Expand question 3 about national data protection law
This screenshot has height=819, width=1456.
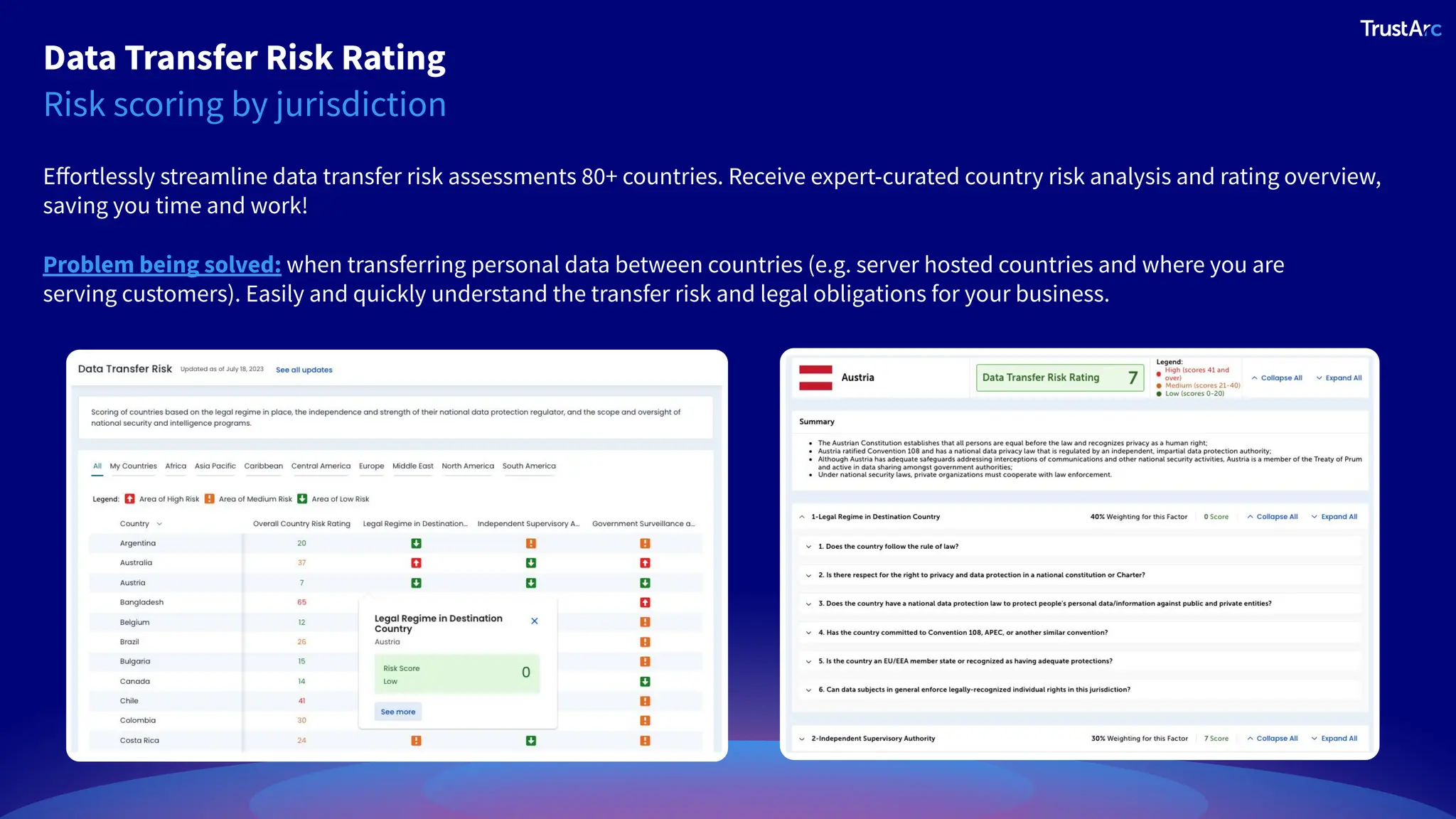point(808,604)
